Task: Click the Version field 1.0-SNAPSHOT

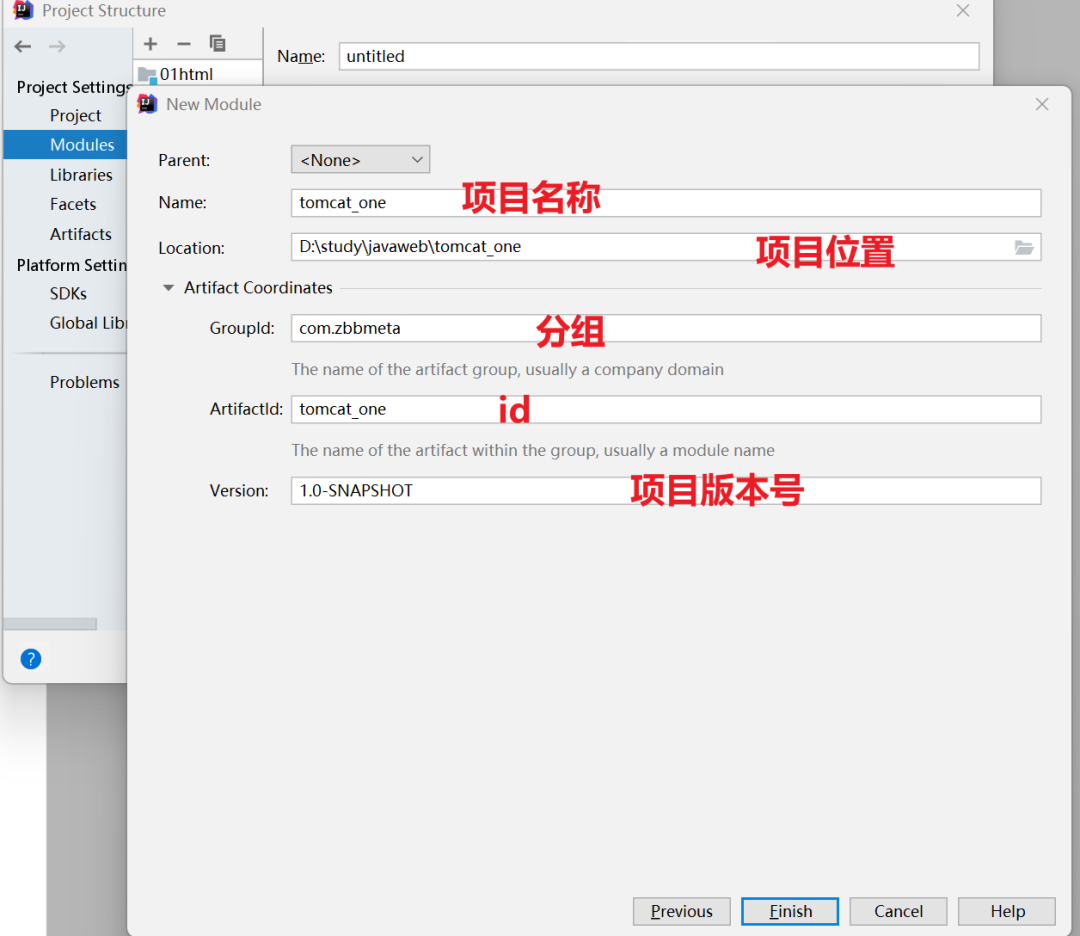Action: coord(665,491)
